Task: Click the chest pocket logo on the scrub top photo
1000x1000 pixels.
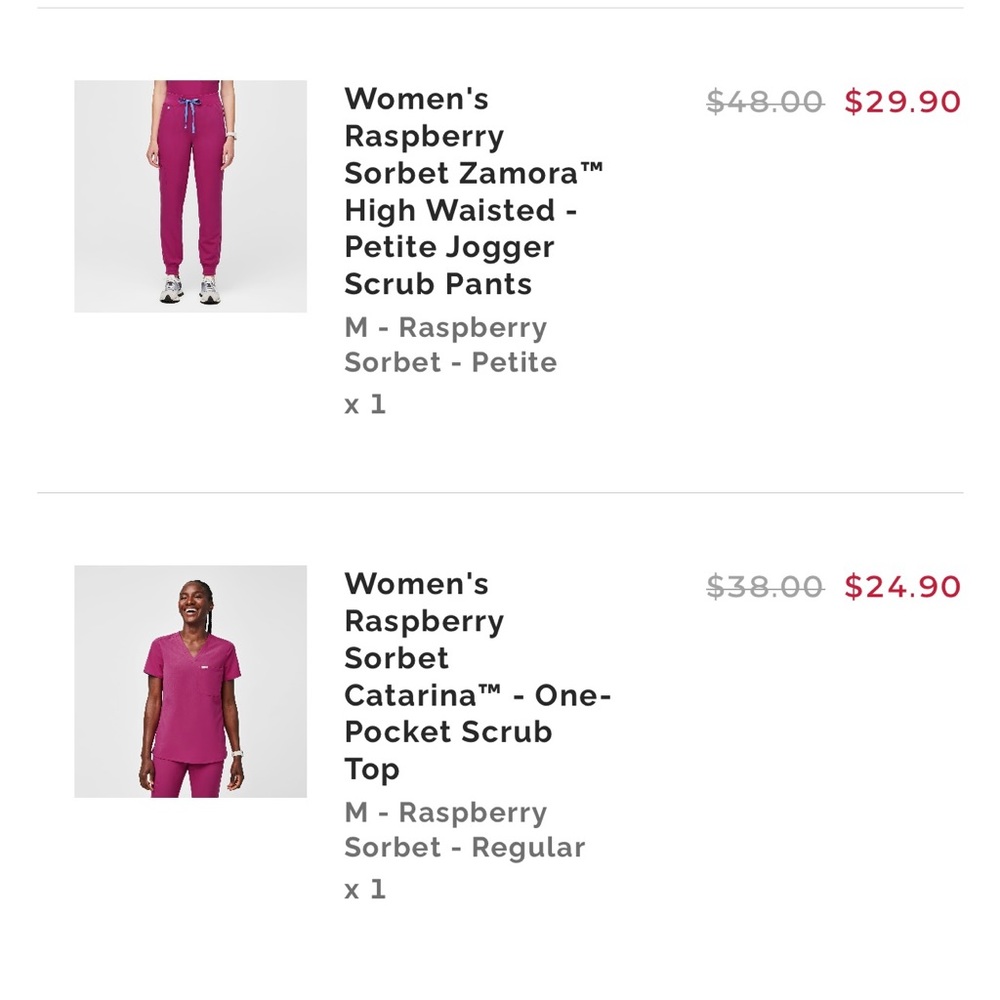Action: 205,667
